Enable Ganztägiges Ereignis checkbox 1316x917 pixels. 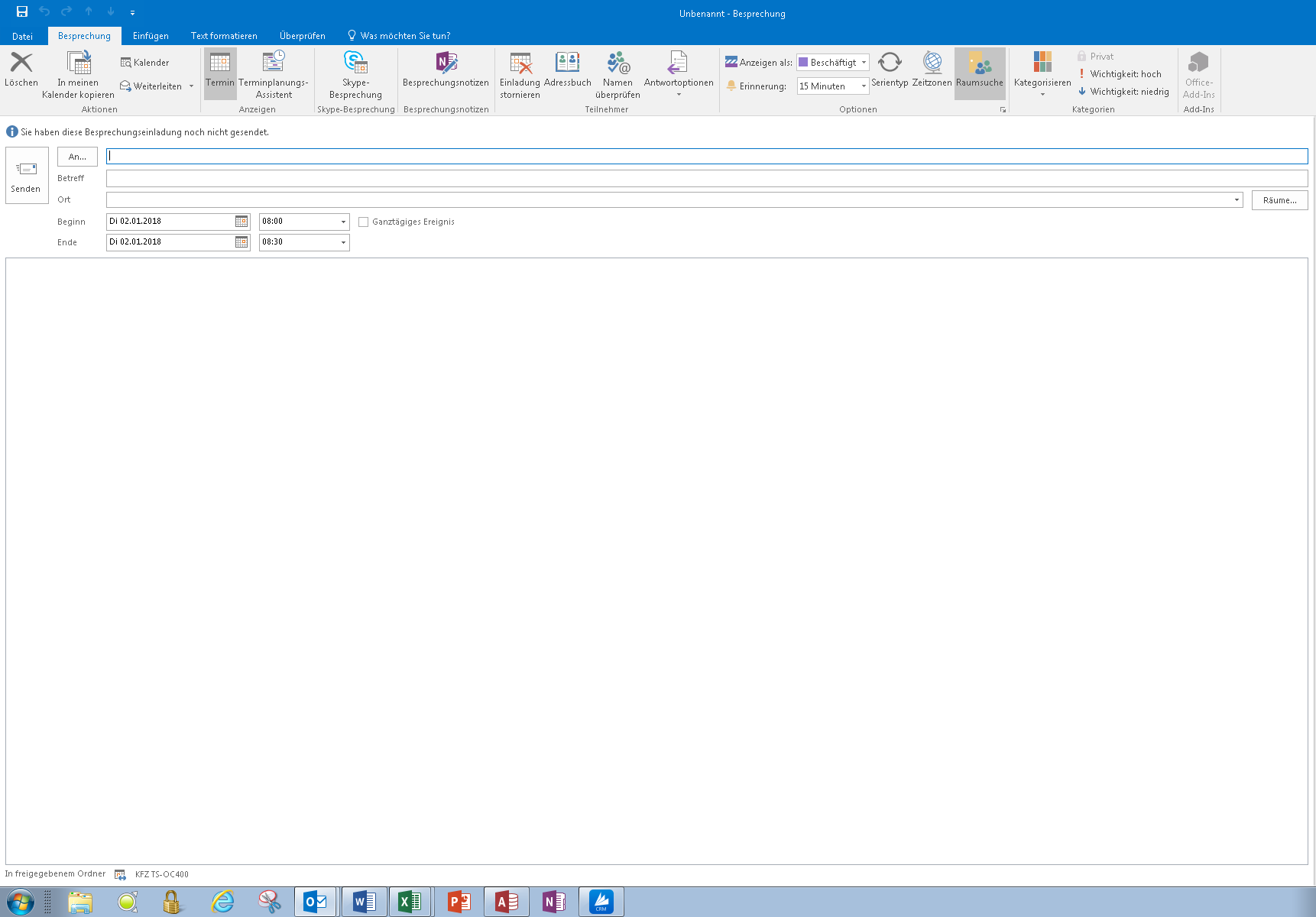click(x=364, y=222)
